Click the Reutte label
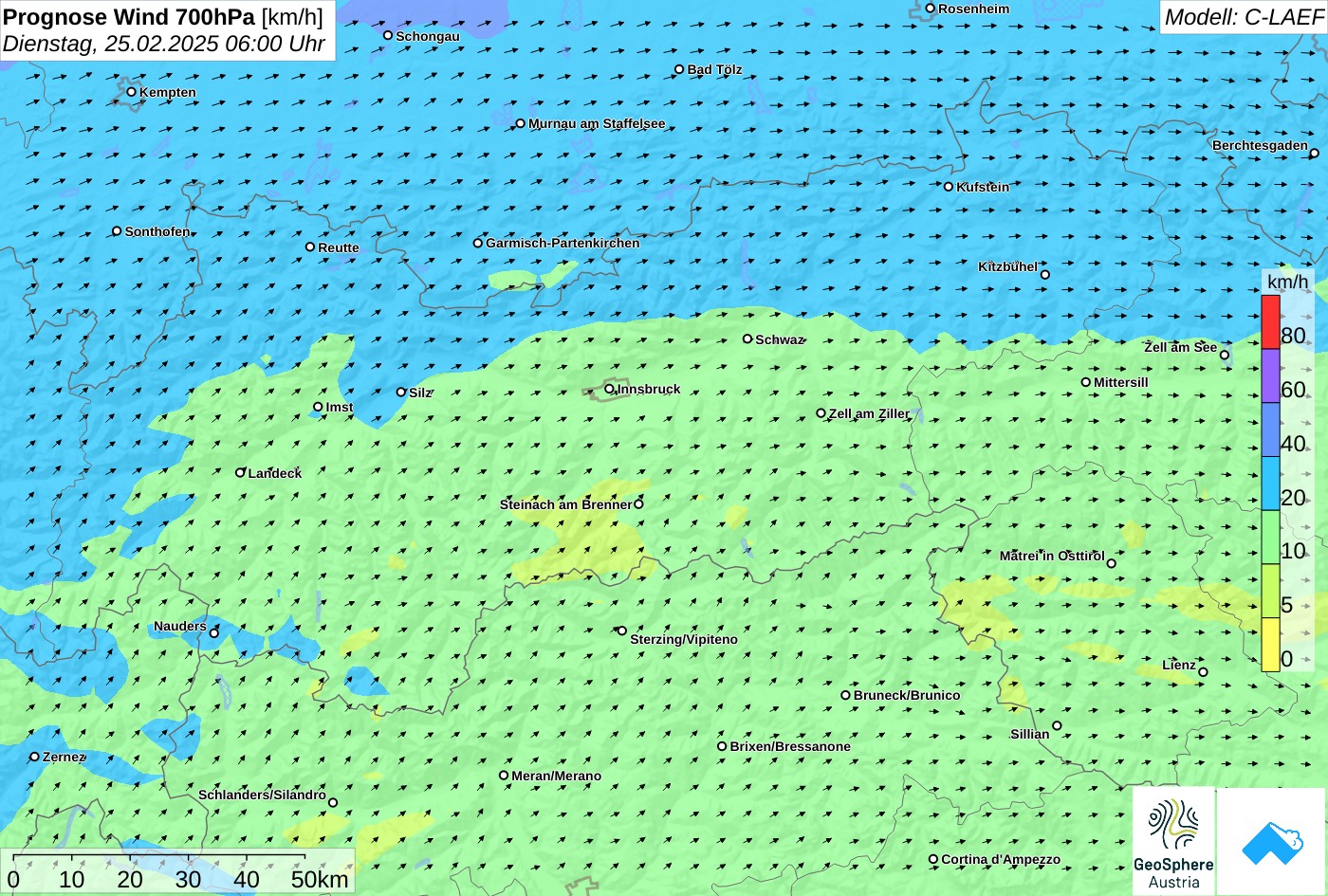Screen dimensions: 1328x896 (339, 247)
